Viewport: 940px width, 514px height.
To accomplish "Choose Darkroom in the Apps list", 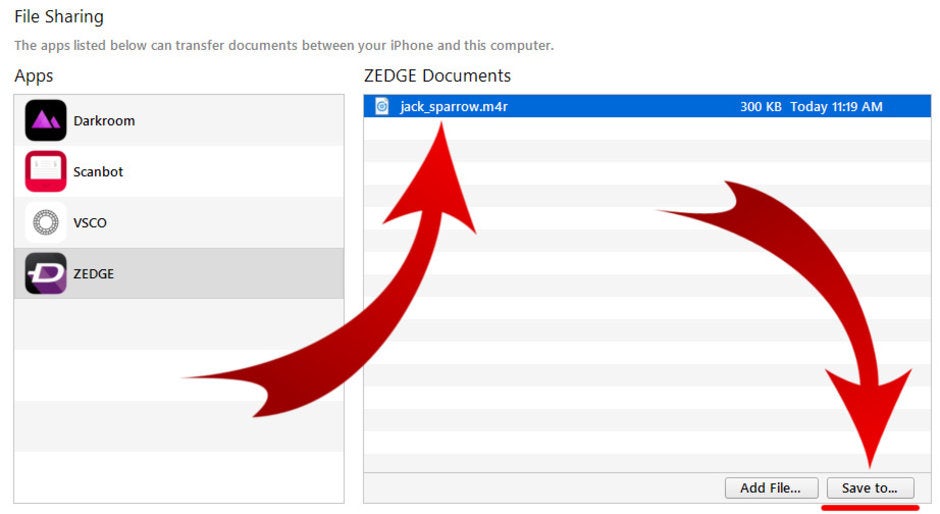I will (179, 120).
